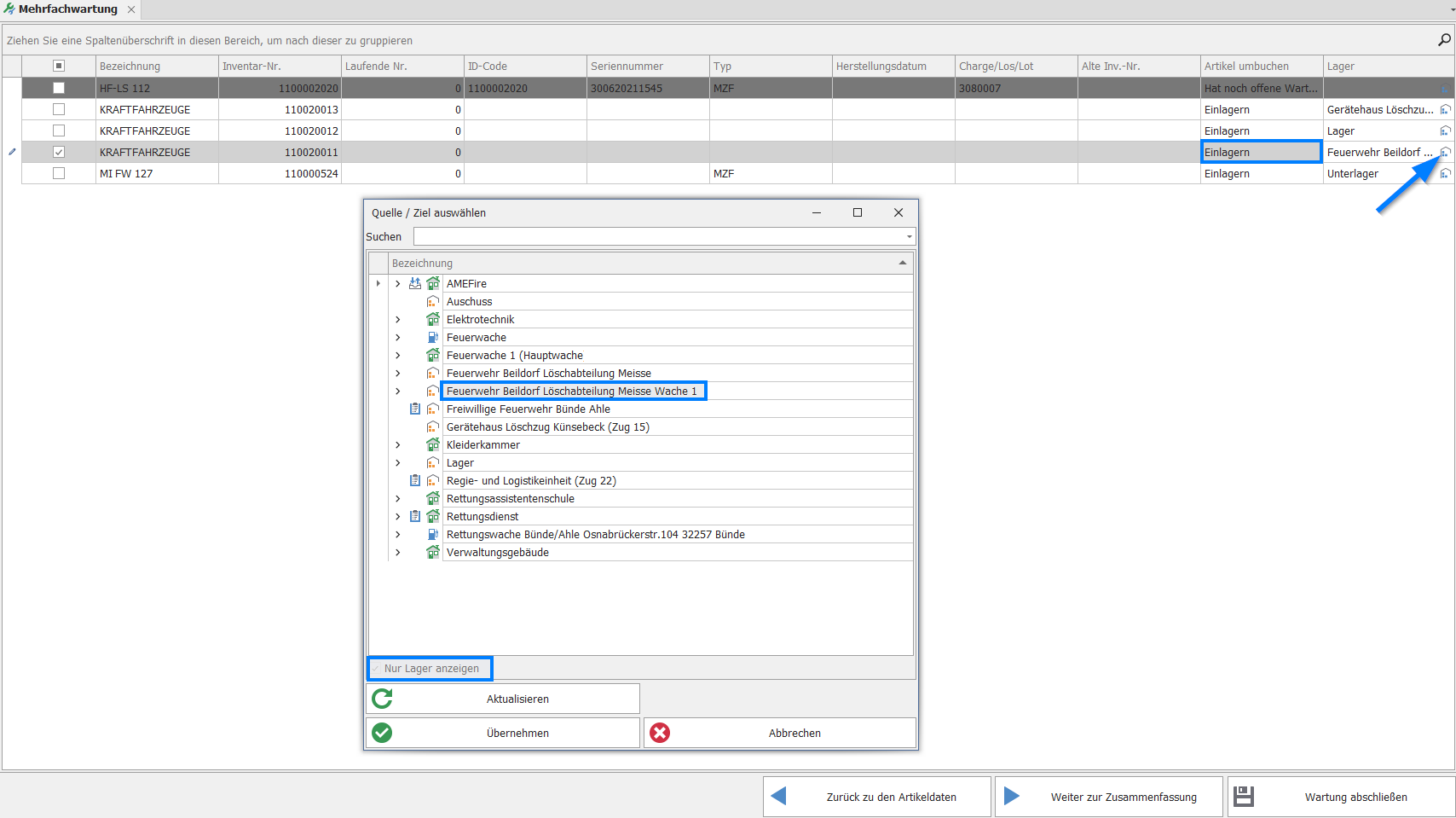Click the magnifier search icon in grouping bar
The height and width of the screenshot is (818, 1456).
coord(1444,40)
